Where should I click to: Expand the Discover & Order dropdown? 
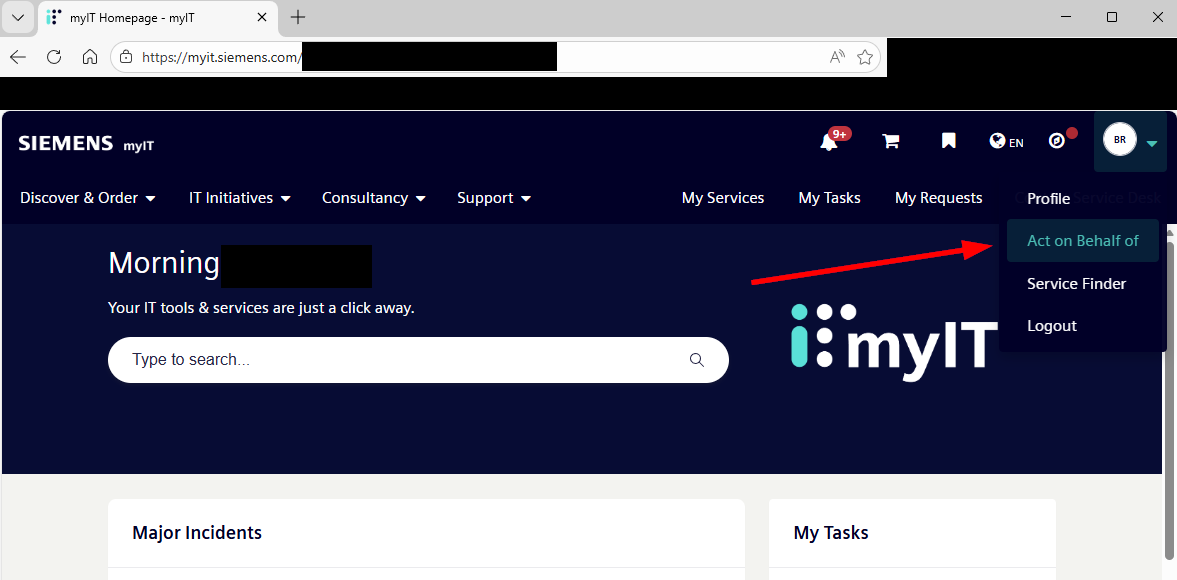tap(88, 198)
